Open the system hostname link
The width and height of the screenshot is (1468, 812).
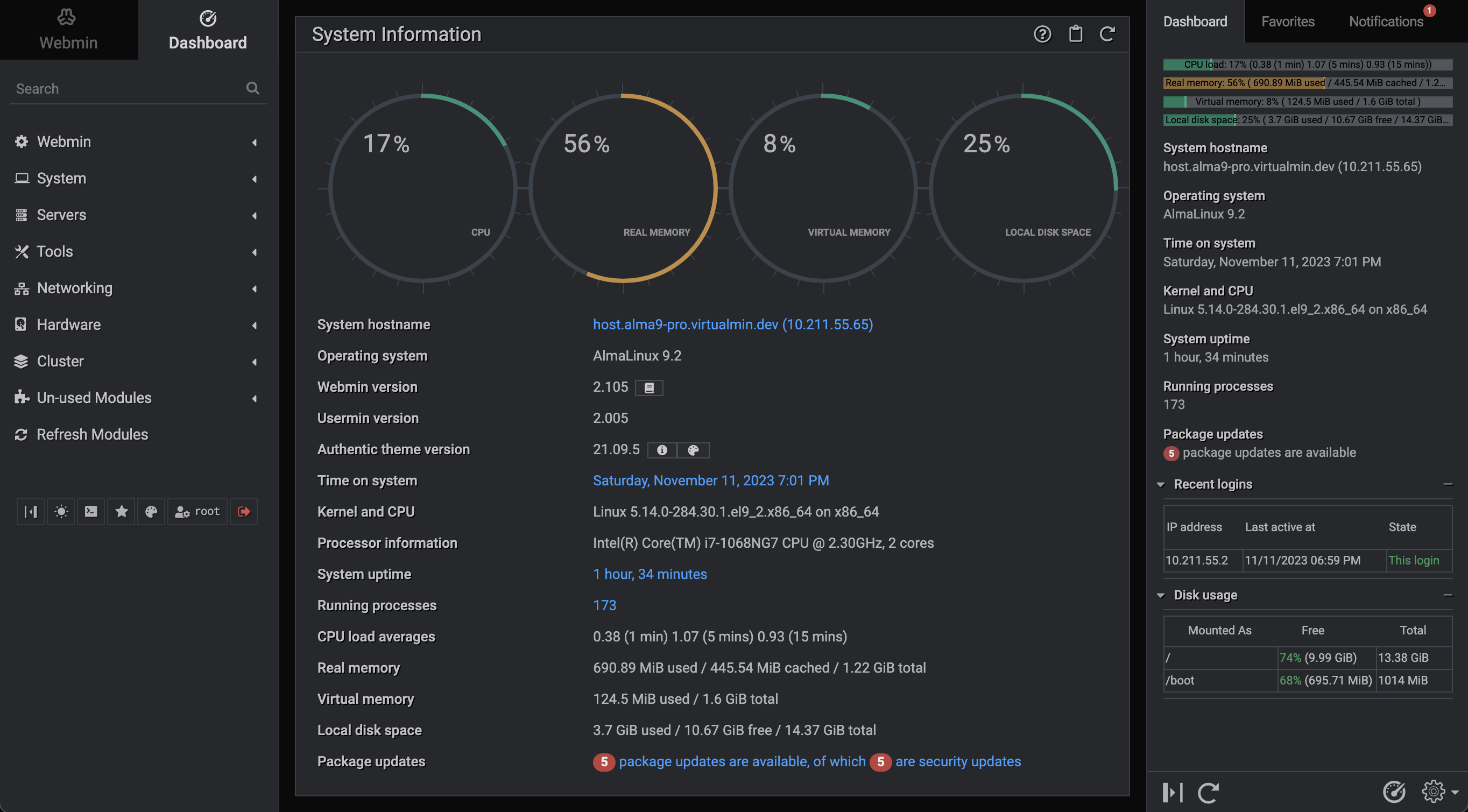[733, 324]
